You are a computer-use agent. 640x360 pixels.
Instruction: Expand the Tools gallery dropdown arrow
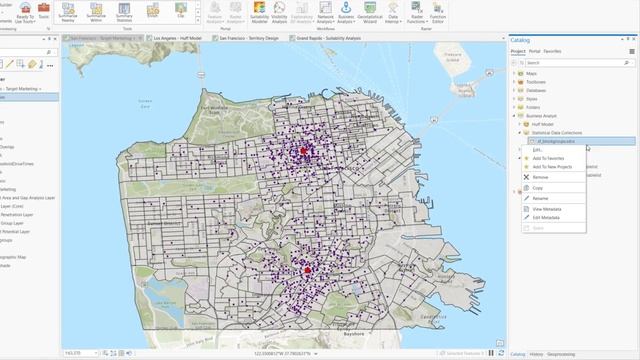[198, 20]
